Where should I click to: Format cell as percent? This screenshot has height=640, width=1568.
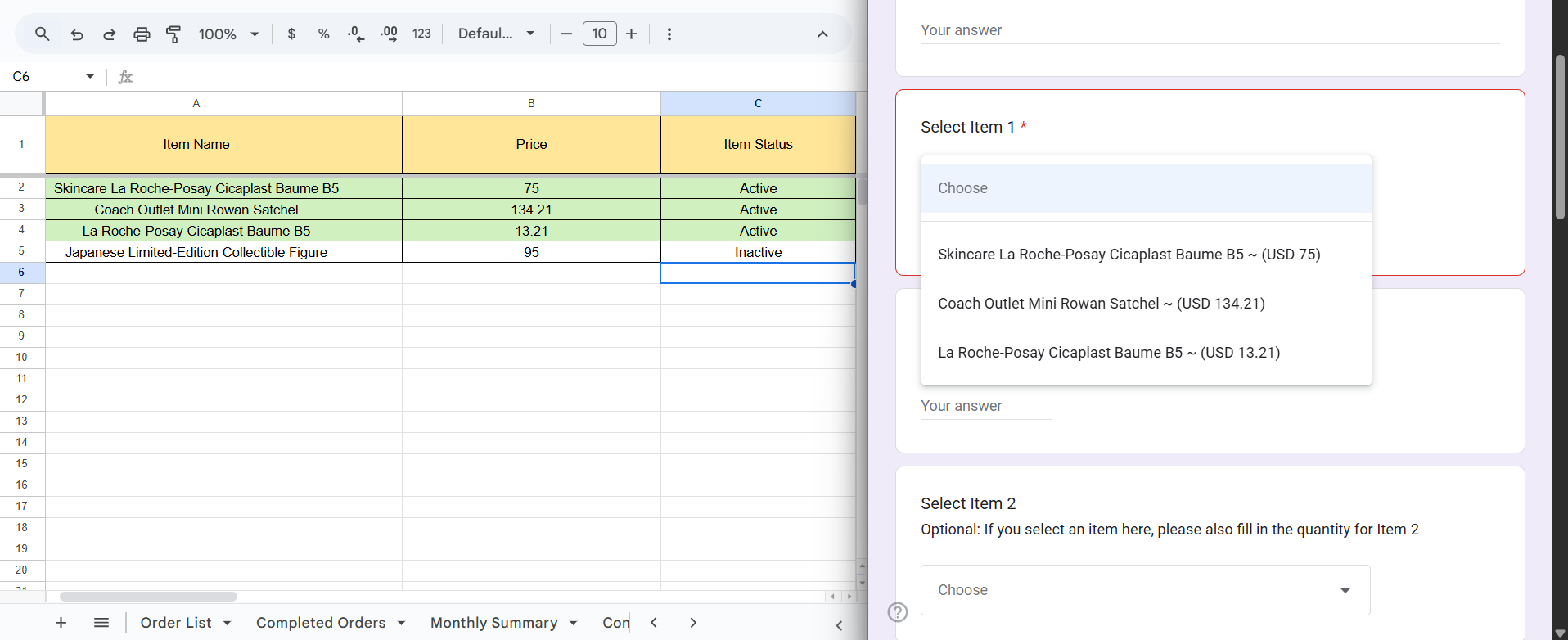point(324,34)
